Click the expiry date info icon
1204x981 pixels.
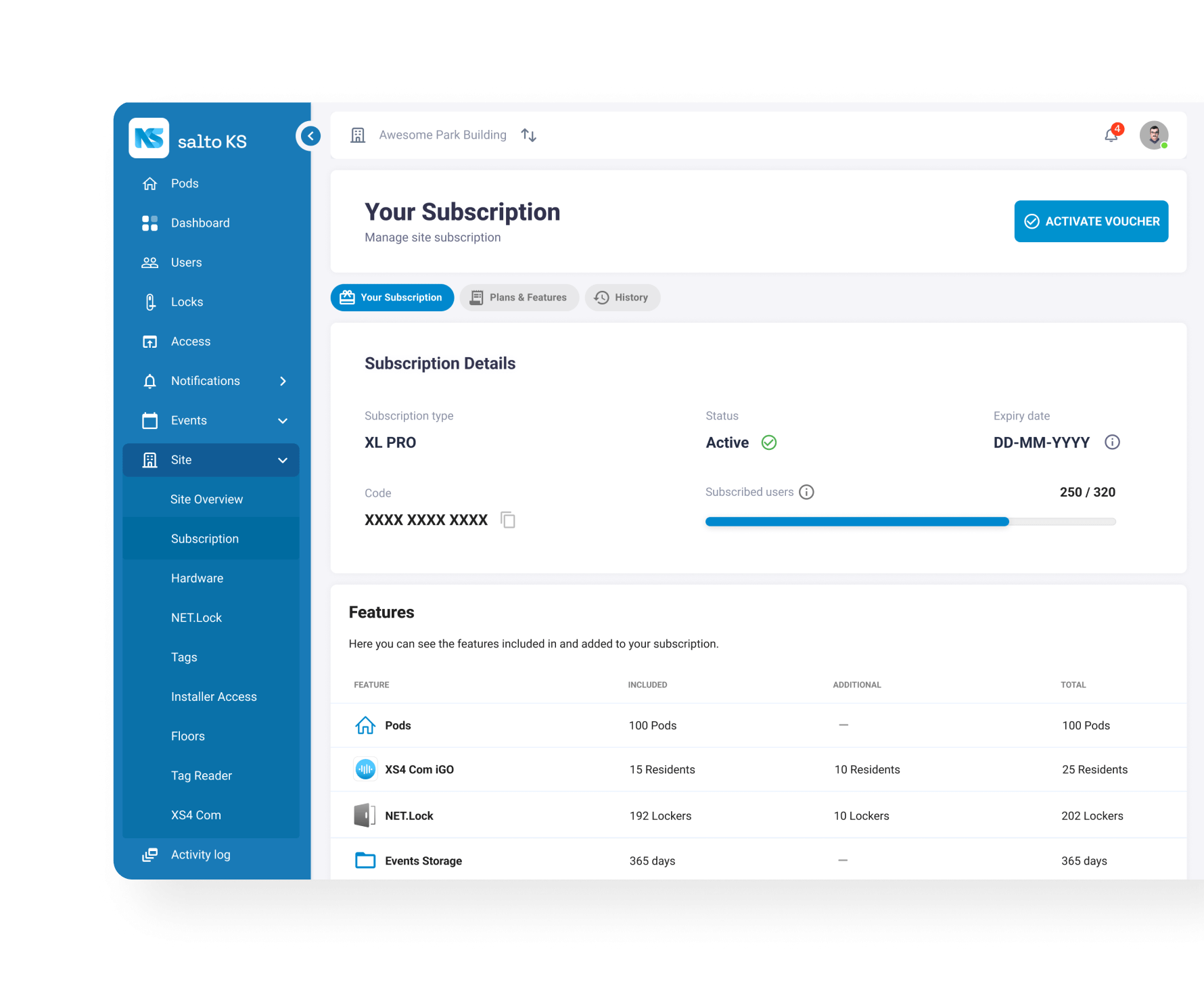pos(1112,442)
